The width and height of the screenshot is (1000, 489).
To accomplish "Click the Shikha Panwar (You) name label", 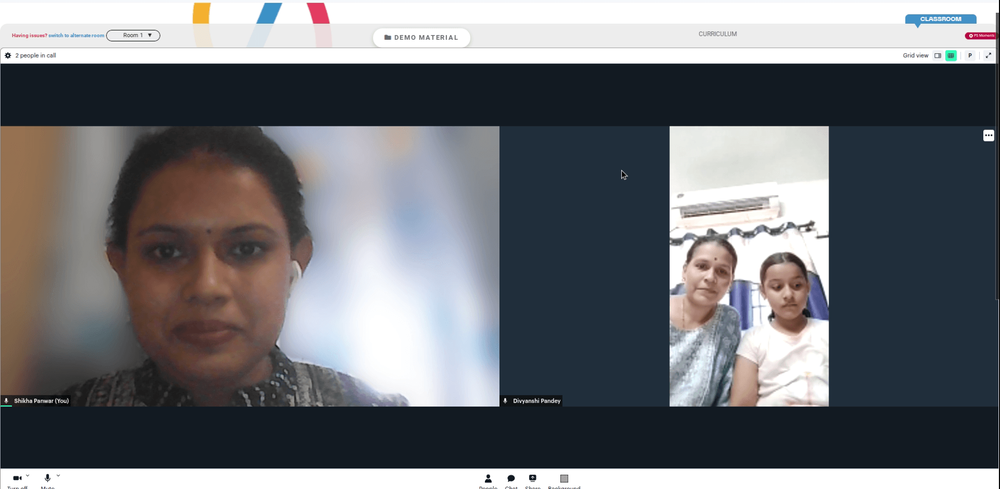I will coord(41,401).
